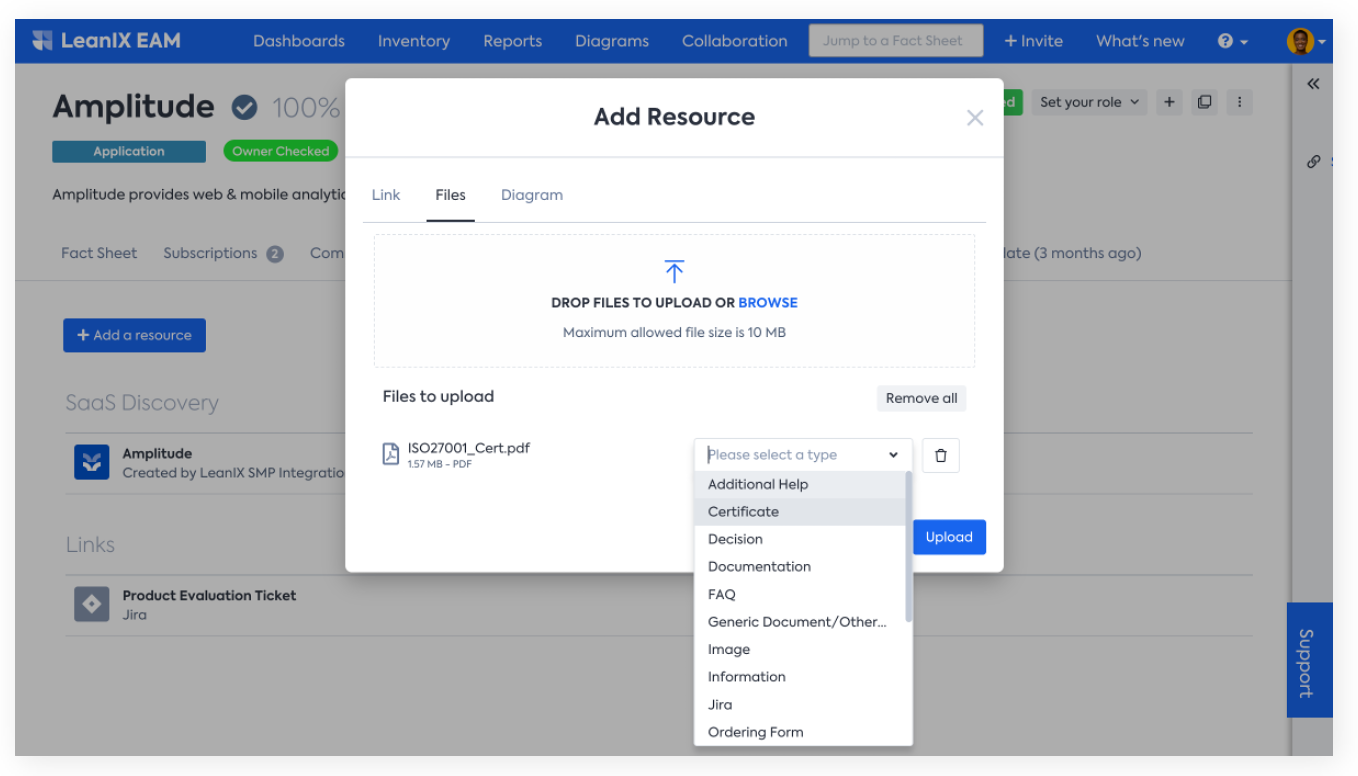Open What's new

pos(1140,41)
